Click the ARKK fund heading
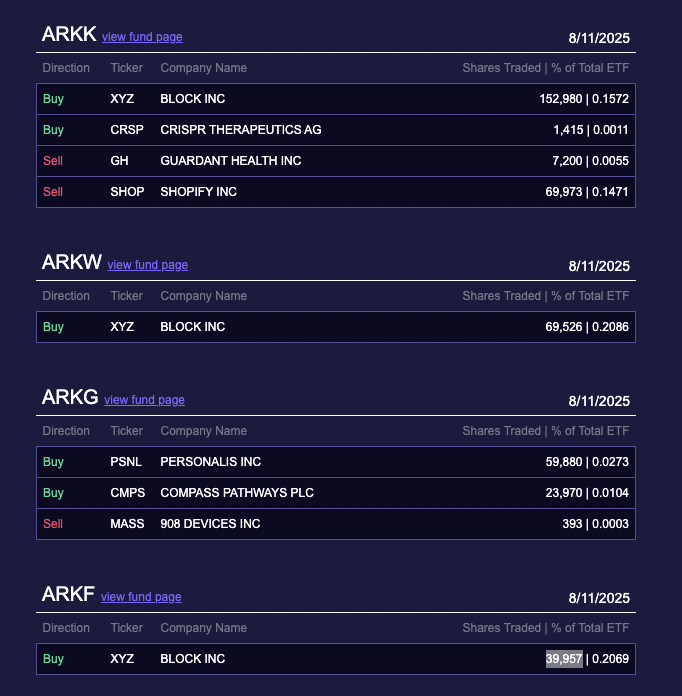The width and height of the screenshot is (682, 696). click(x=69, y=34)
